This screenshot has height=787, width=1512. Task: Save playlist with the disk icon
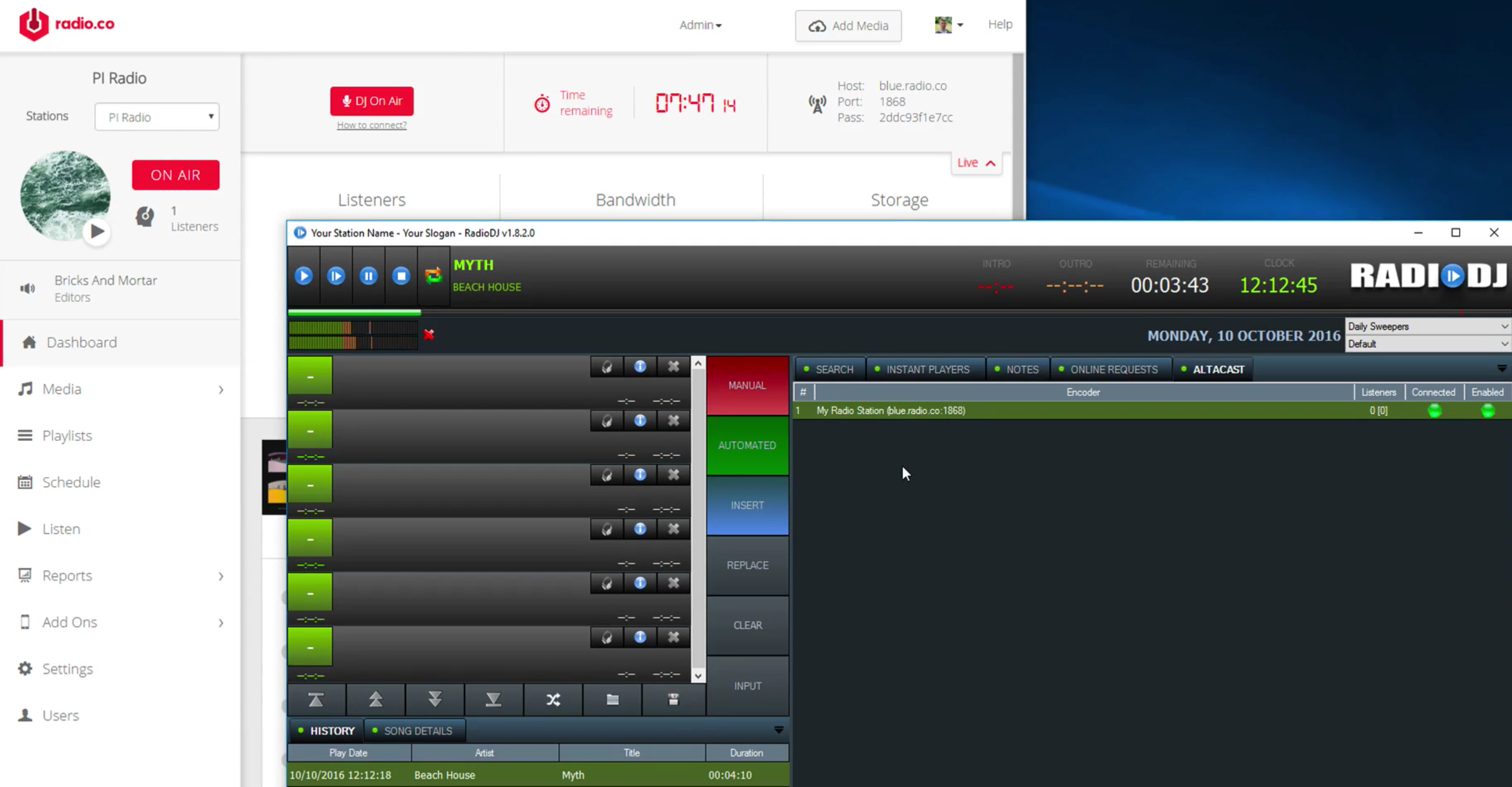click(673, 700)
